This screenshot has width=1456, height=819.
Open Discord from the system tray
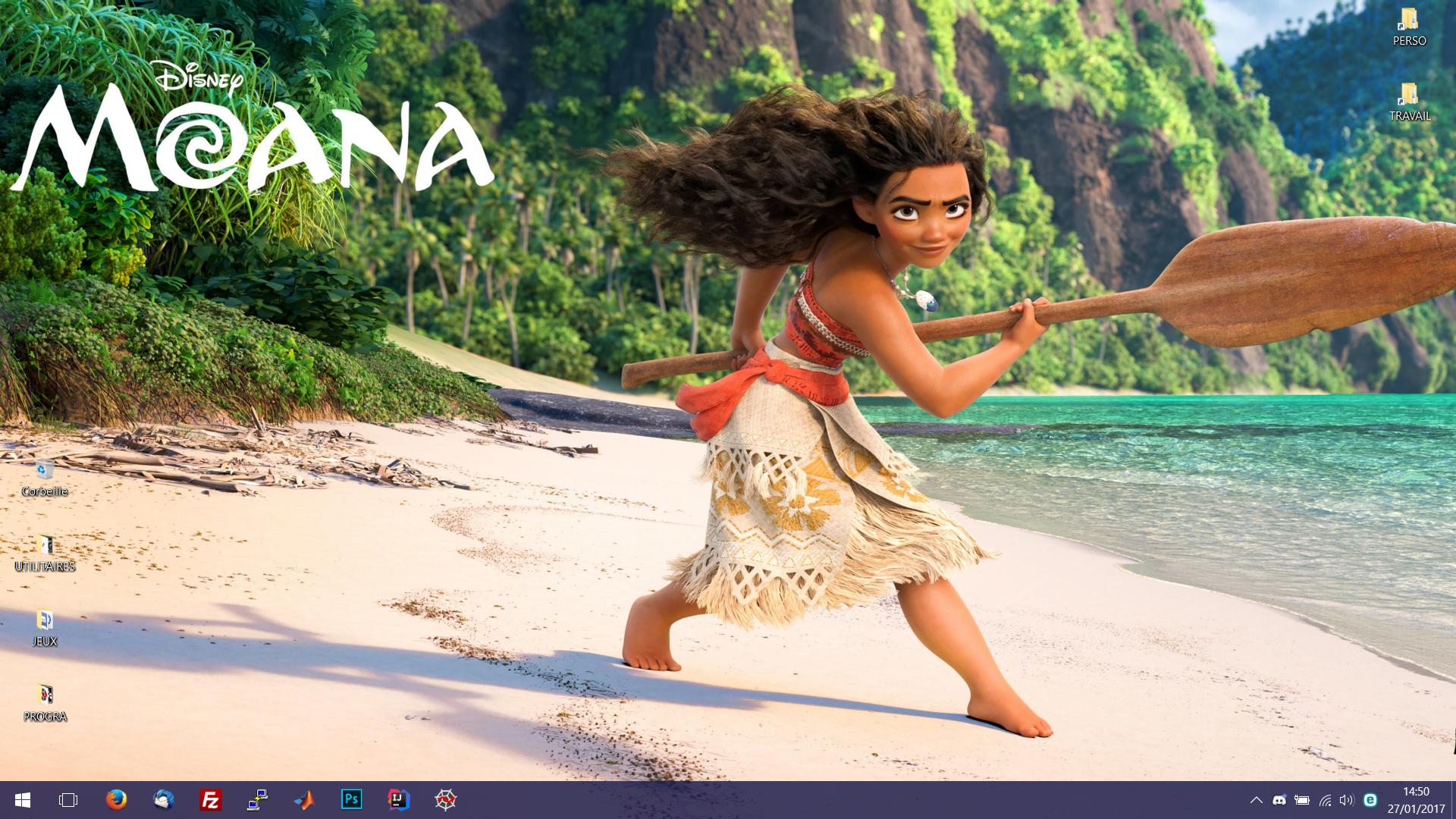click(x=1279, y=800)
